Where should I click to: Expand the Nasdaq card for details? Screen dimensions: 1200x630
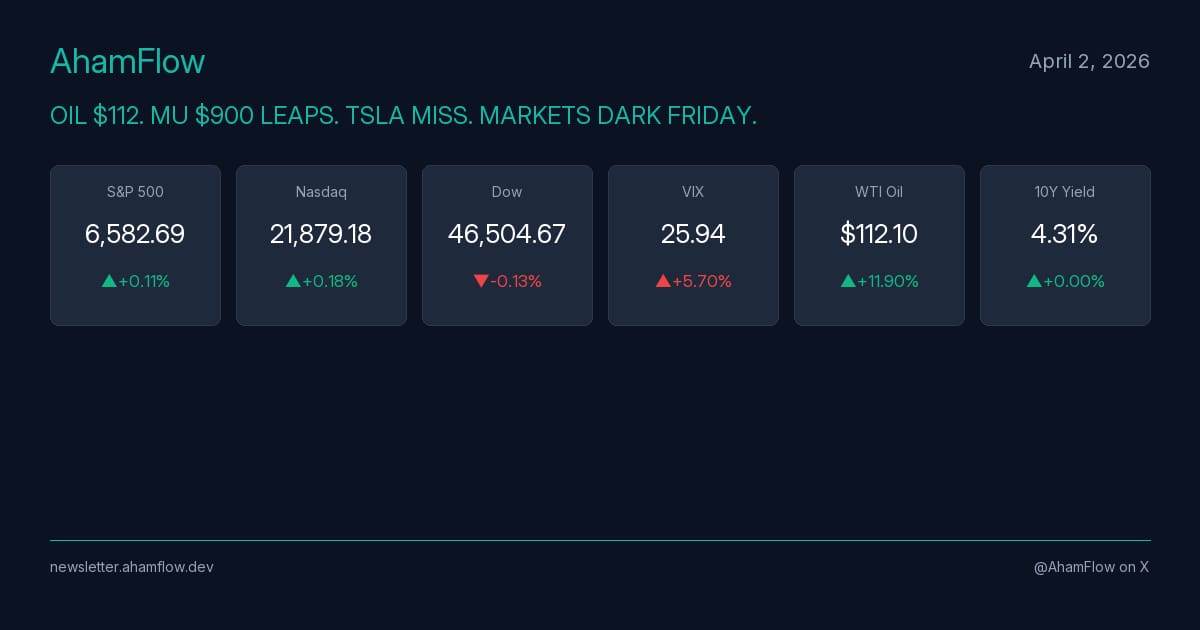pyautogui.click(x=321, y=245)
